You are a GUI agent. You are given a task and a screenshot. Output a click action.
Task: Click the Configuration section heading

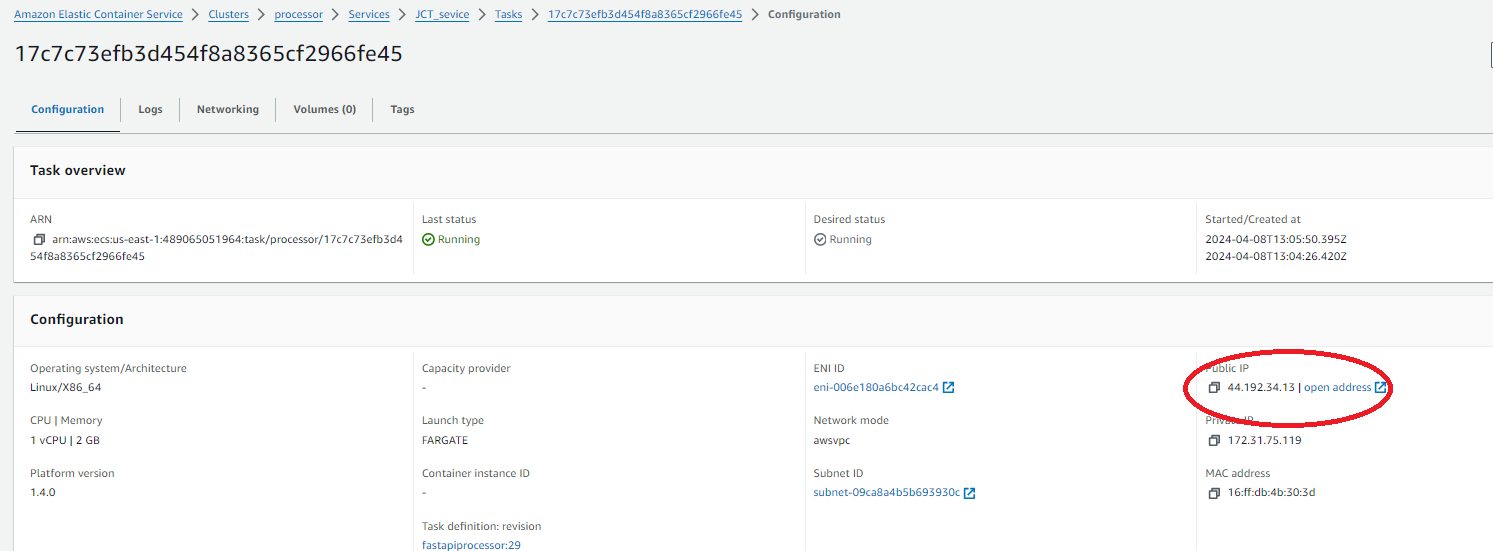point(77,320)
